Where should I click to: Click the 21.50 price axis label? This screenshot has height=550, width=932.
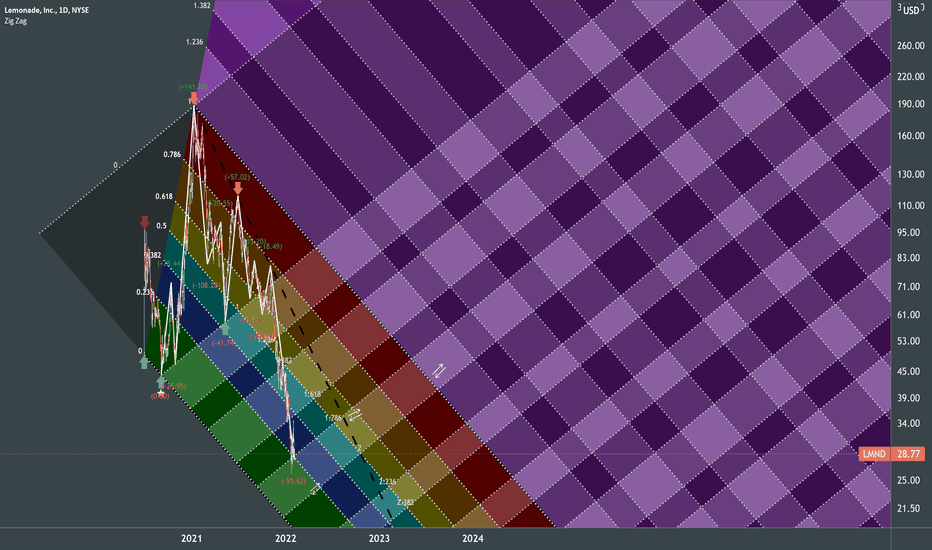[x=908, y=508]
